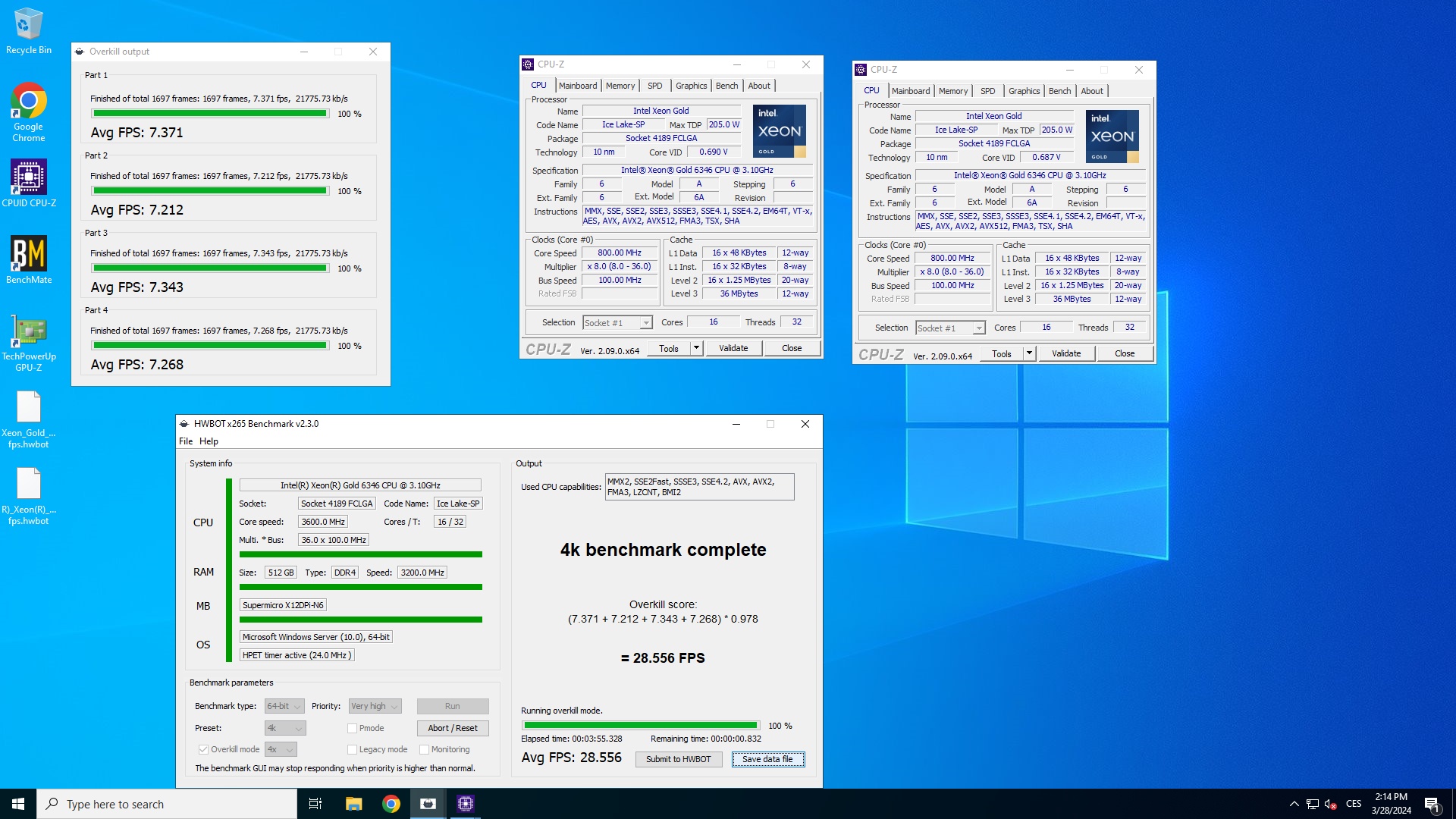The width and height of the screenshot is (1456, 819).
Task: Click the Used CPU capabilities text box
Action: coord(699,487)
